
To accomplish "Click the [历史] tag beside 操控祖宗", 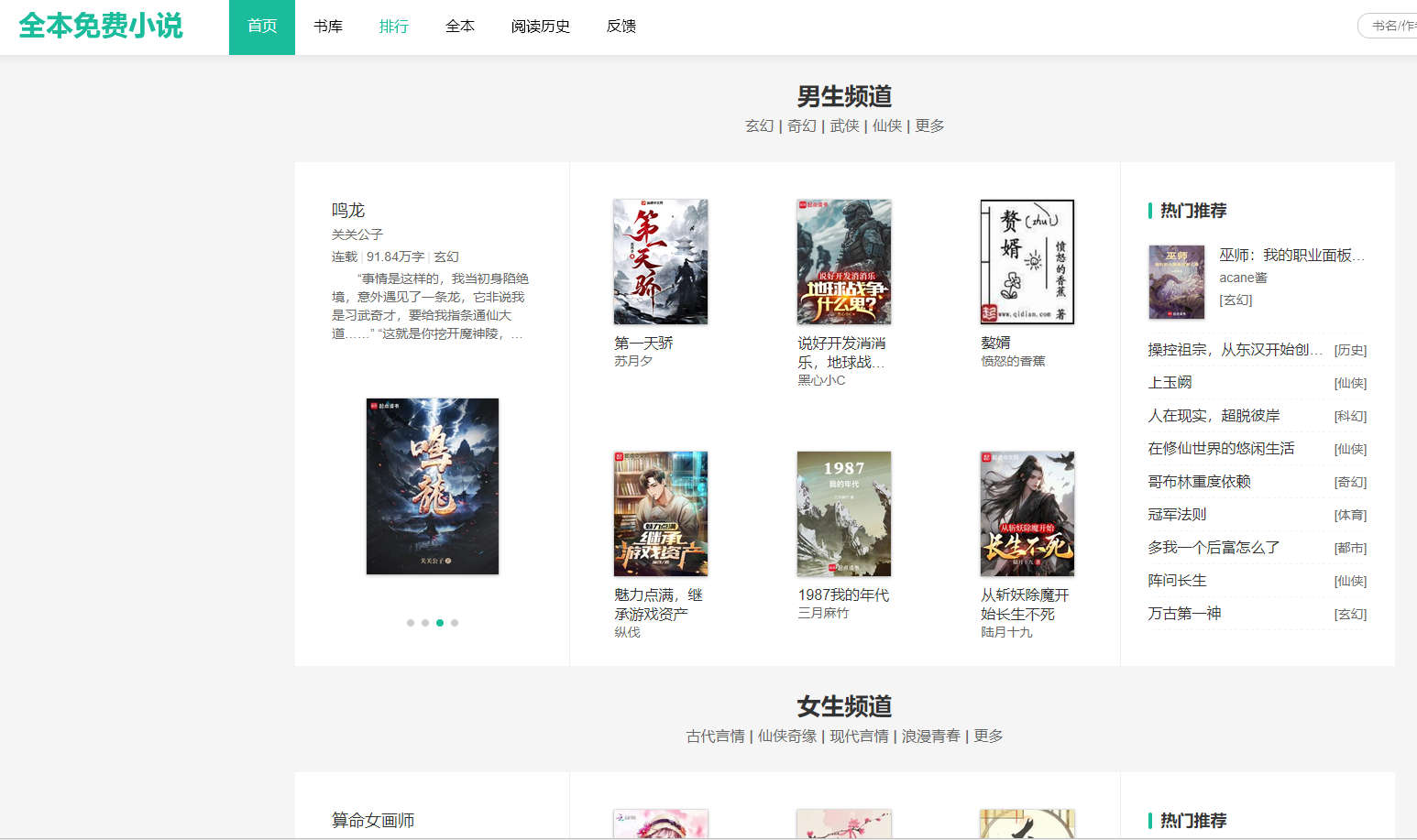I will pos(1350,350).
